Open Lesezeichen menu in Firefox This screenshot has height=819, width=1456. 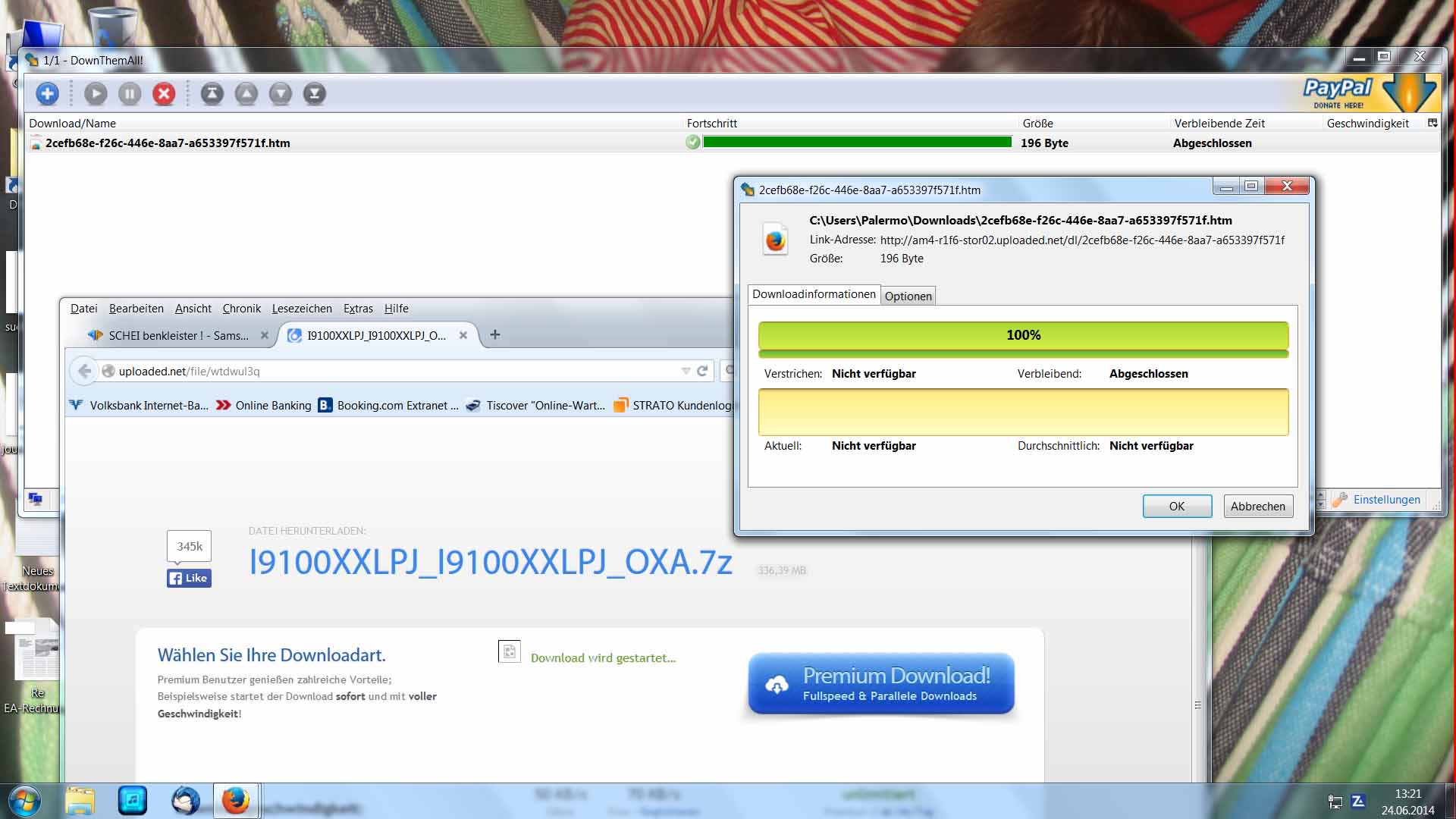[x=302, y=309]
